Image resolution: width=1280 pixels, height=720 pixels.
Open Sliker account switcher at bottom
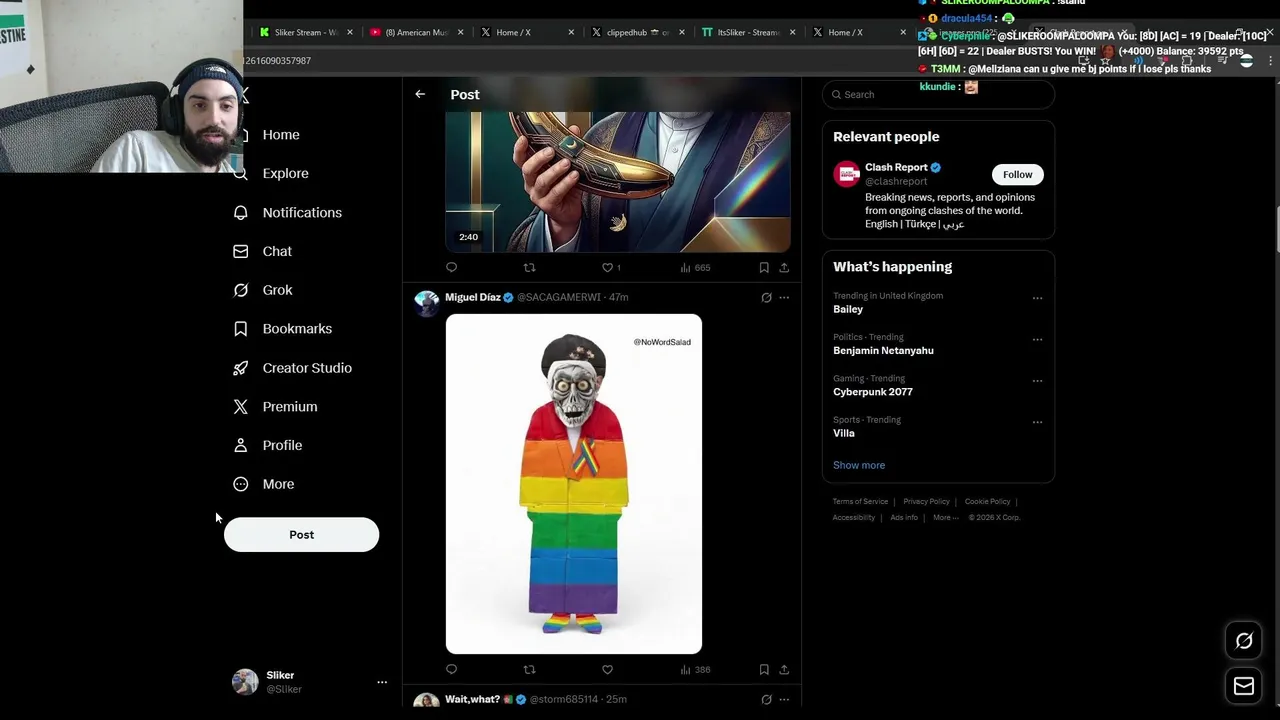[x=309, y=682]
